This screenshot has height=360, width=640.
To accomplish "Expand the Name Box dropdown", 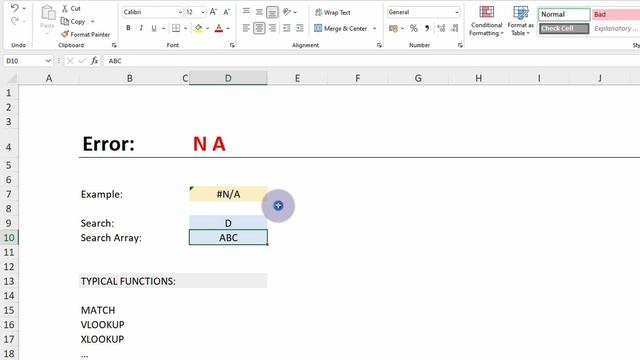I will (x=48, y=61).
